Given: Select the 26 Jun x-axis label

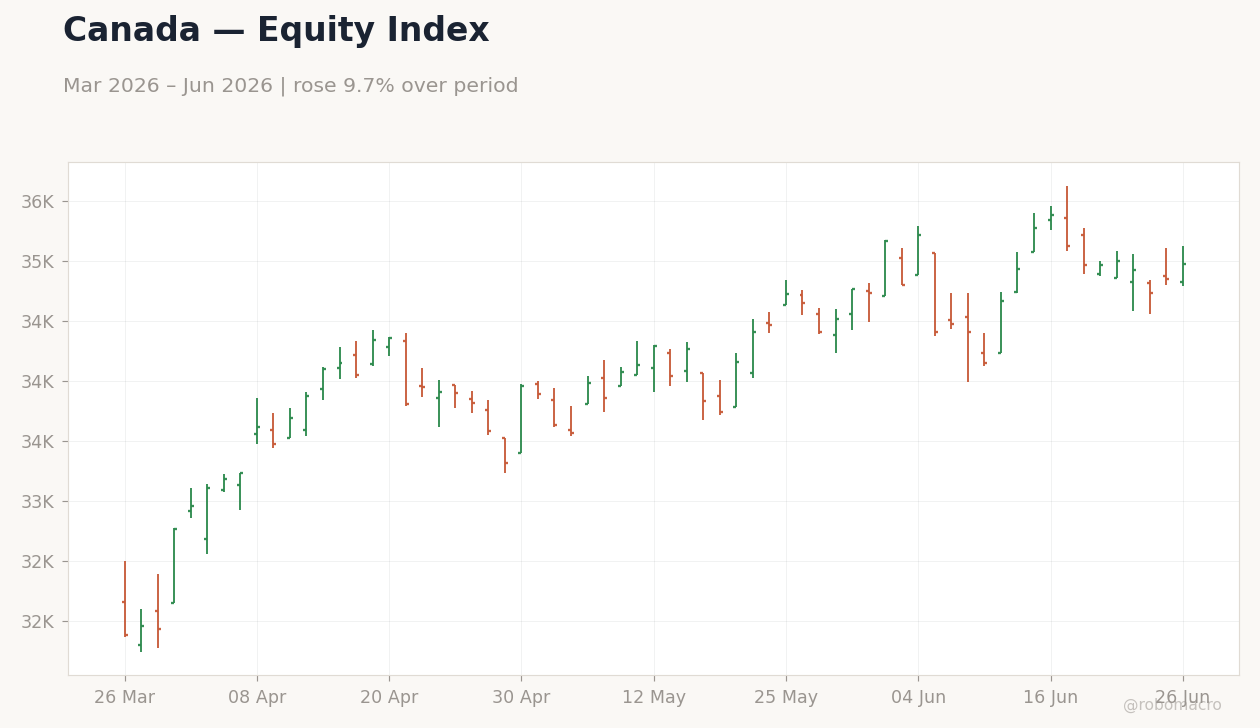Looking at the screenshot, I should click(1183, 698).
